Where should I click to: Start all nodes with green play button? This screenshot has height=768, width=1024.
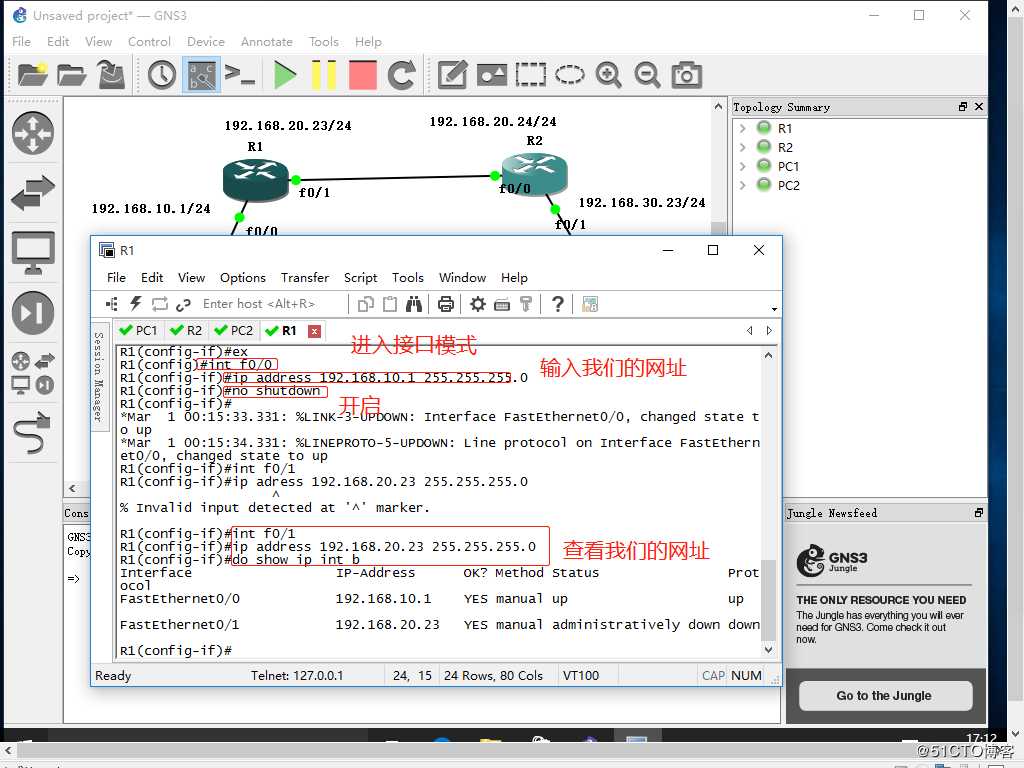click(x=286, y=75)
